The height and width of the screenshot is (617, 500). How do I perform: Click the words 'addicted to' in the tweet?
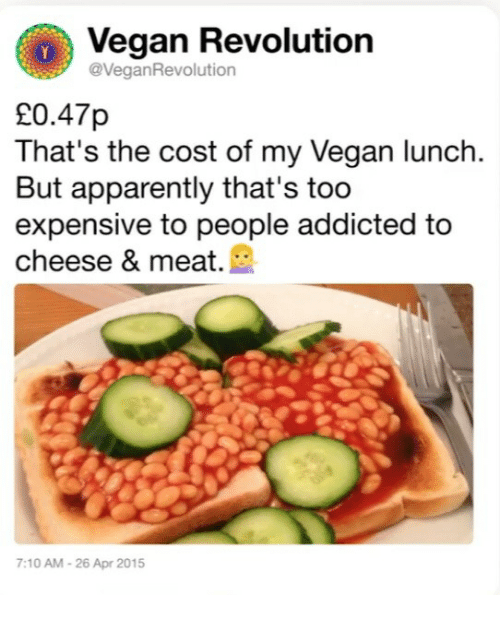click(374, 224)
